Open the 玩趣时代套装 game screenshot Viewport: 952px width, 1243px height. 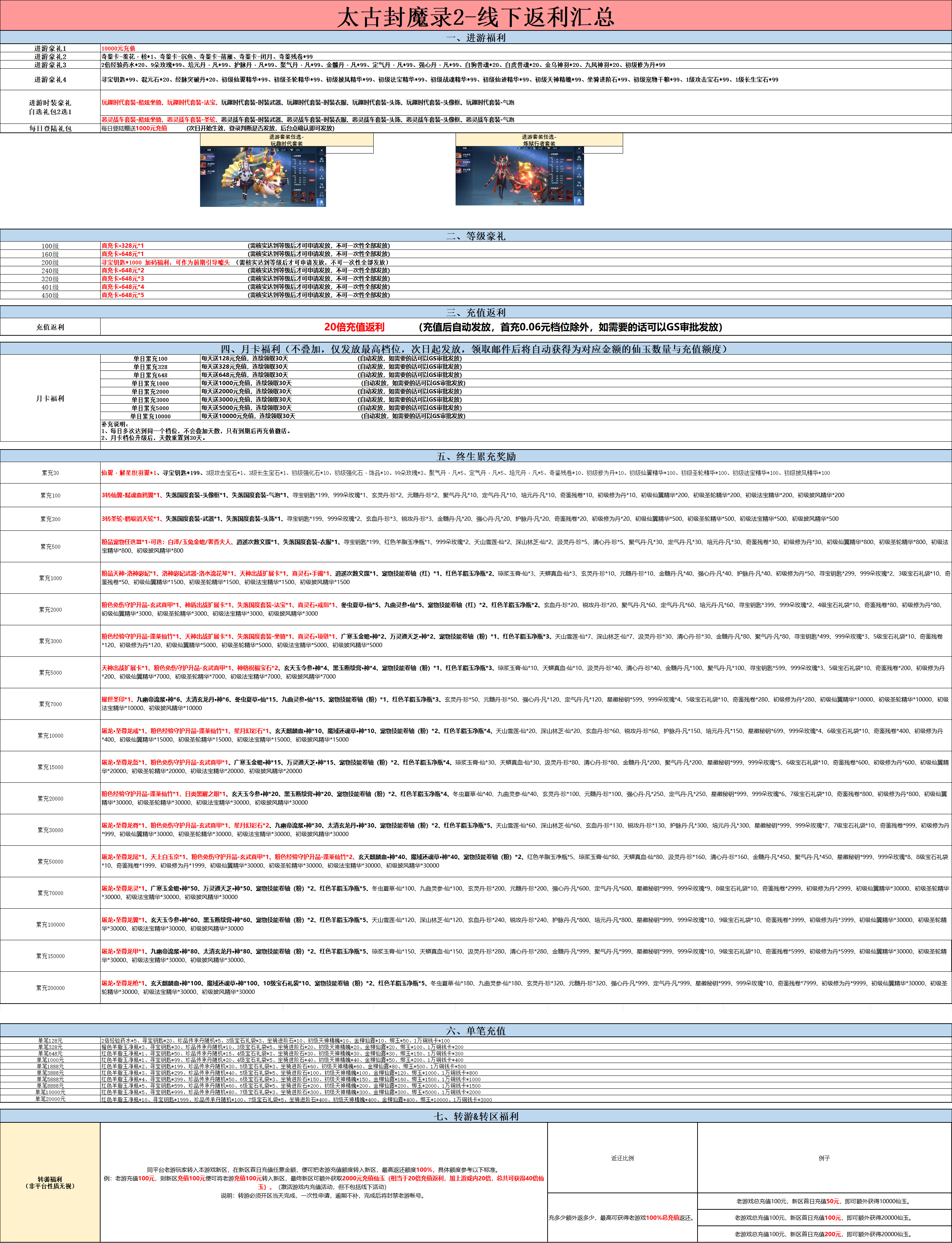coord(263,176)
